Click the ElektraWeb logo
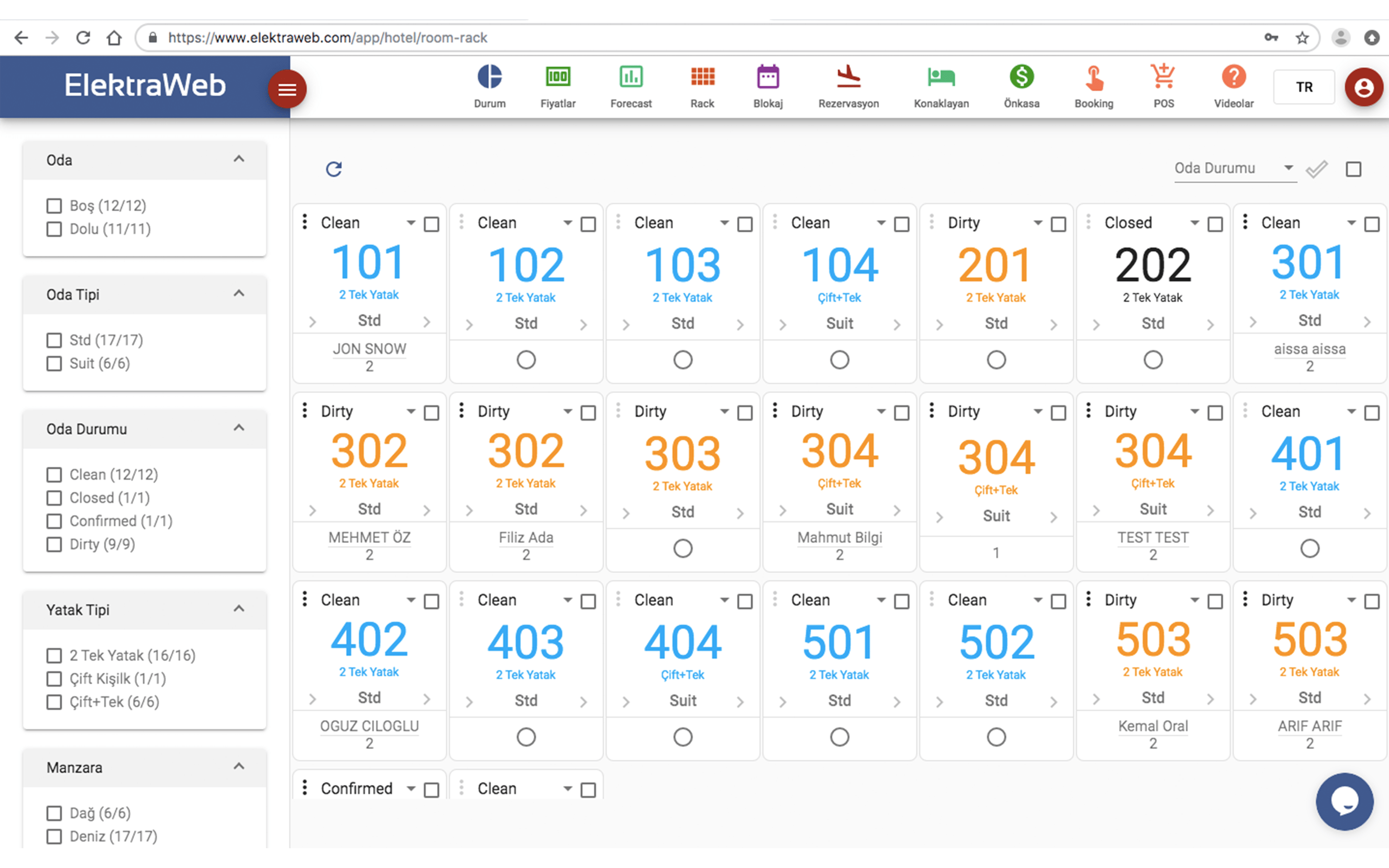The height and width of the screenshot is (868, 1389). tap(145, 85)
